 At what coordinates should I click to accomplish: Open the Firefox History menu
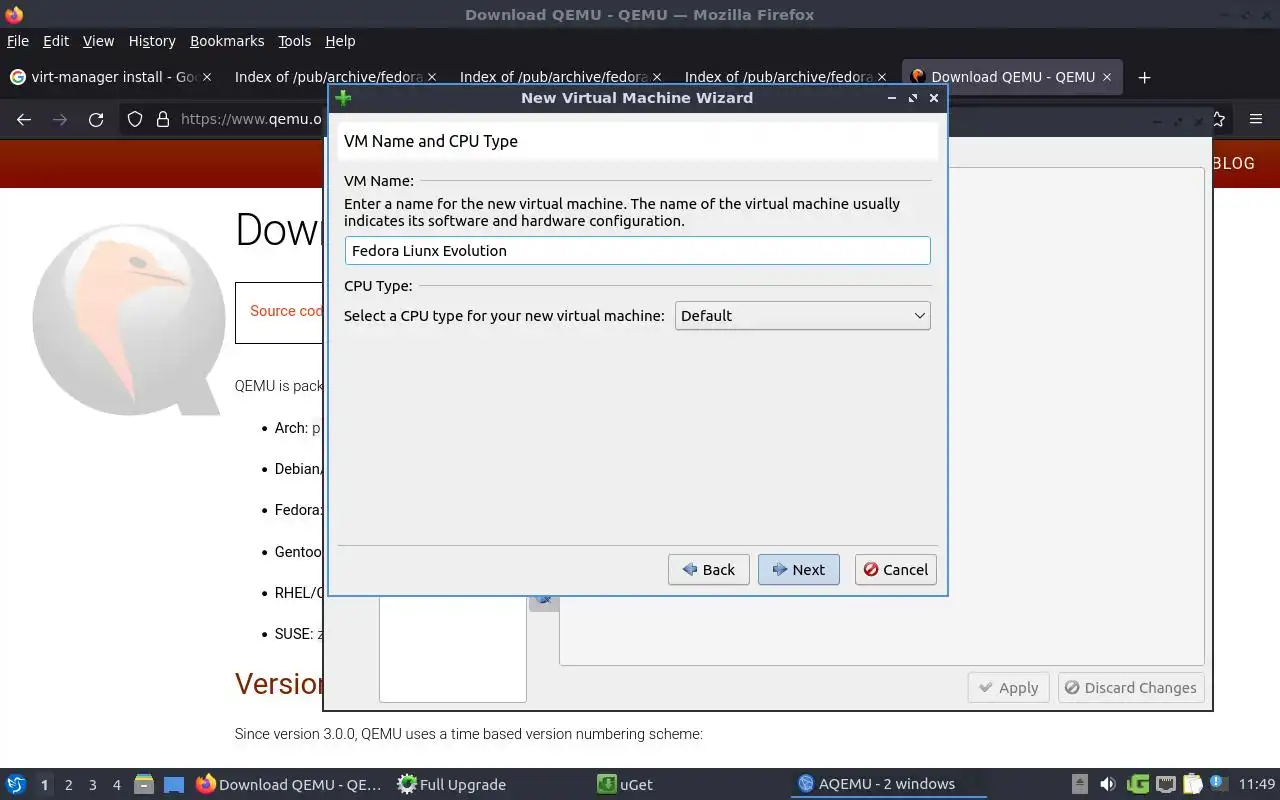152,41
